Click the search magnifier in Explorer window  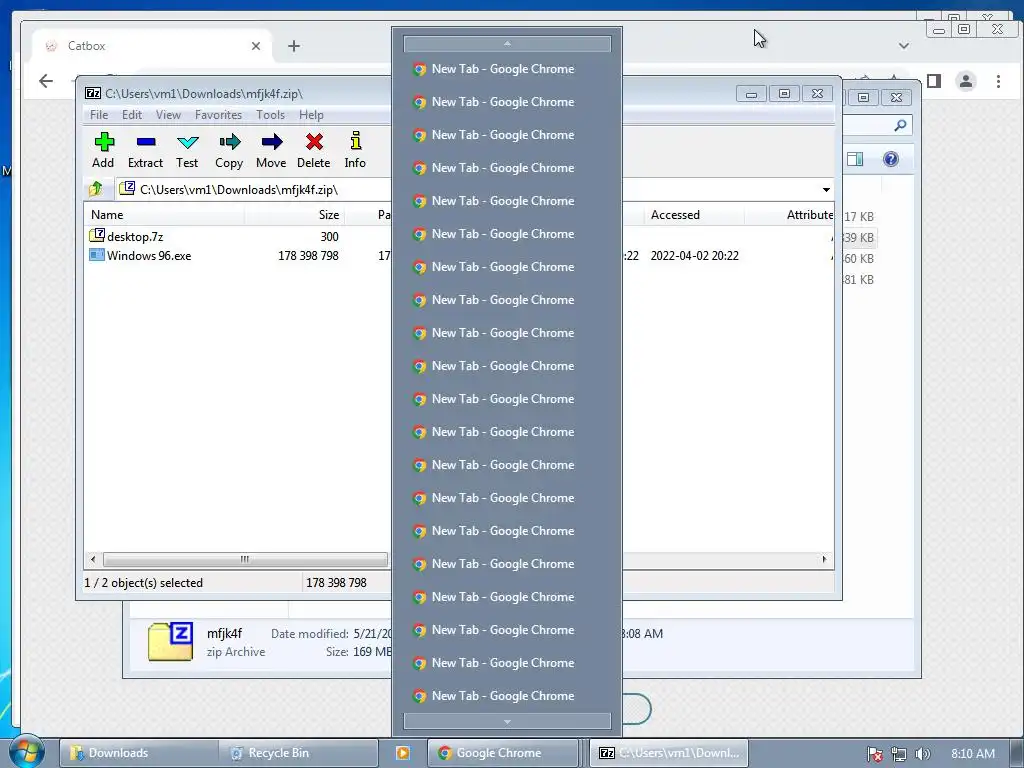pyautogui.click(x=901, y=125)
